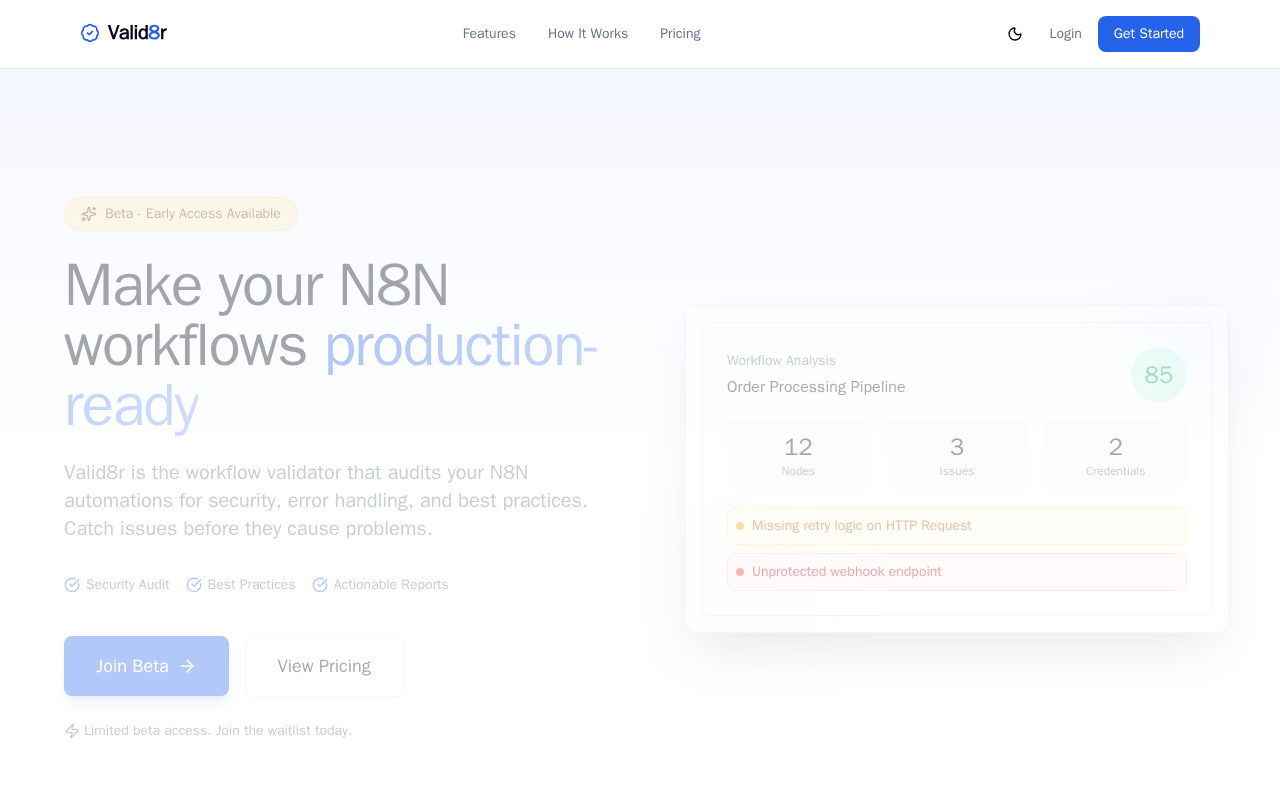Viewport: 1280px width, 800px height.
Task: Click the Join Beta button
Action: coord(146,666)
